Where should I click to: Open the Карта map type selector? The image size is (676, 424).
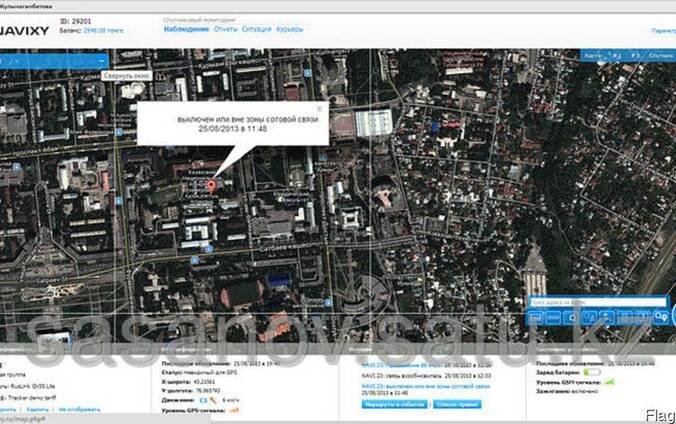594,56
